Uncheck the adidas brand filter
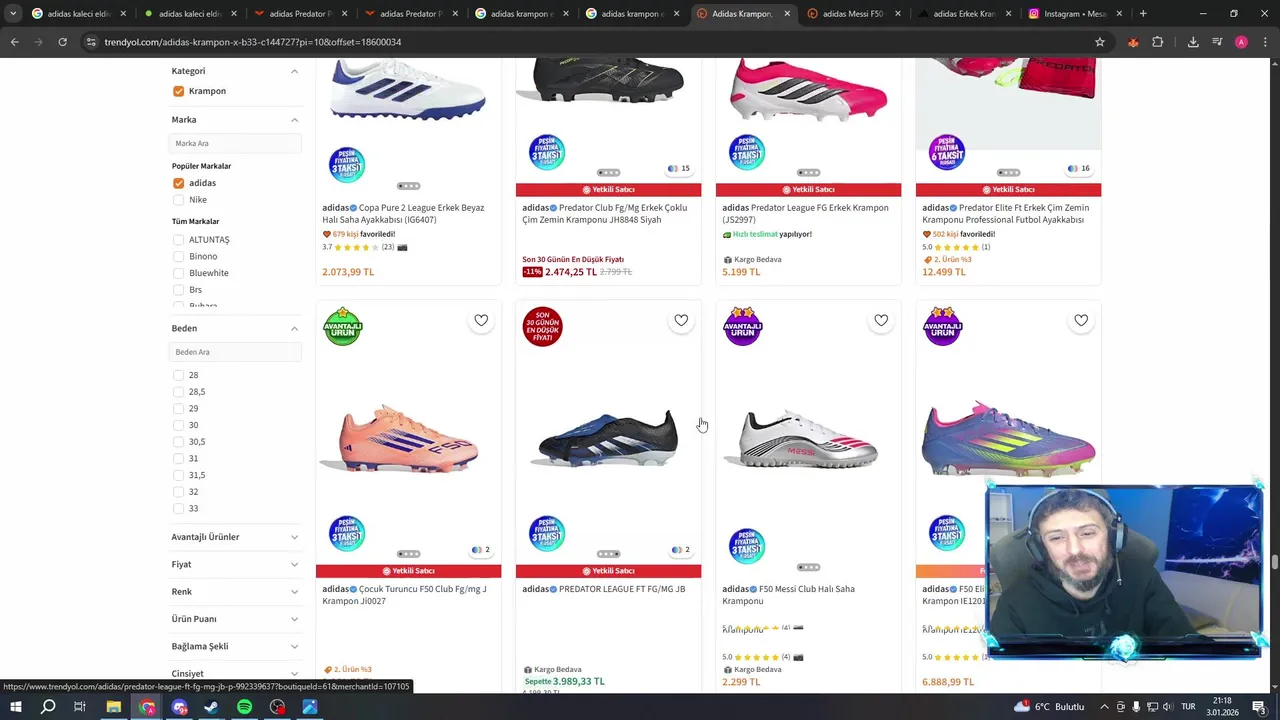1280x720 pixels. tap(178, 183)
